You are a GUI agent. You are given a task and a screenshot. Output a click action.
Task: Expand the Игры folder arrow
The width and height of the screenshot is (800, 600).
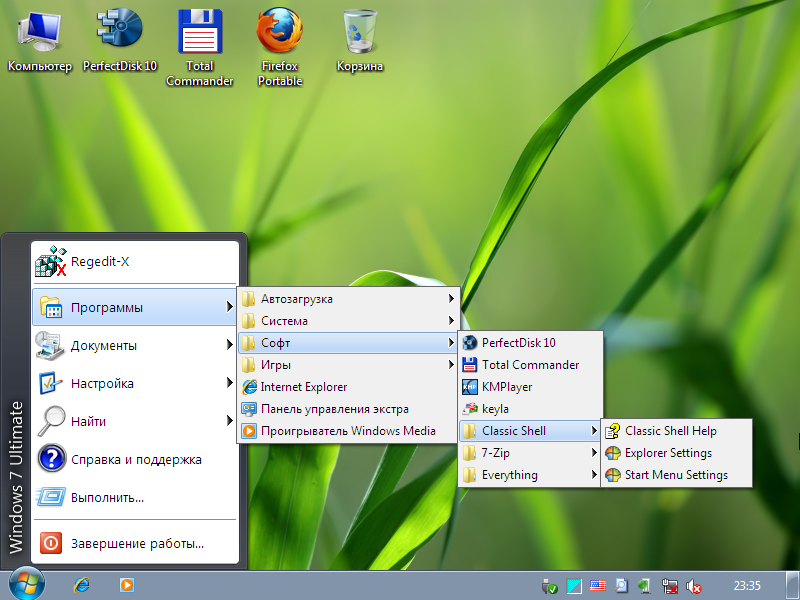coord(451,364)
